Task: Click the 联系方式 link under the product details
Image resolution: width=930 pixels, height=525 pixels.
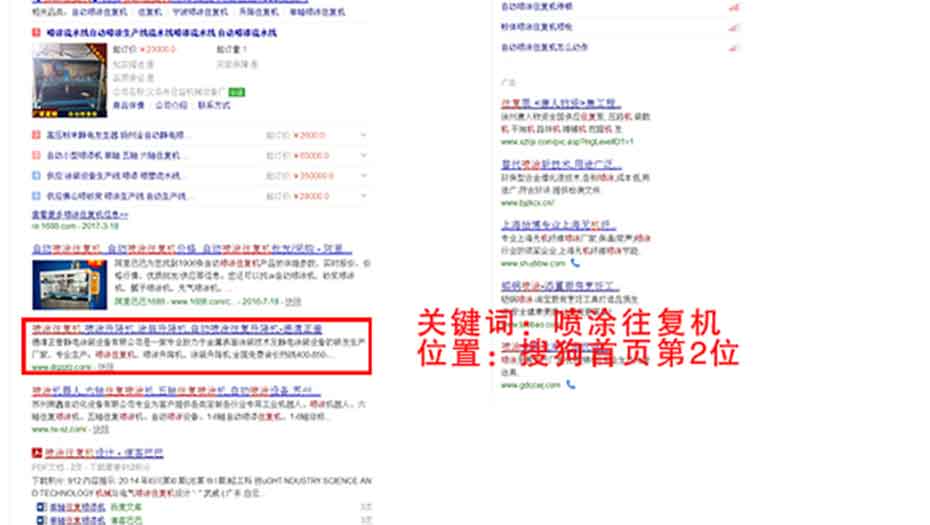Action: tap(212, 105)
